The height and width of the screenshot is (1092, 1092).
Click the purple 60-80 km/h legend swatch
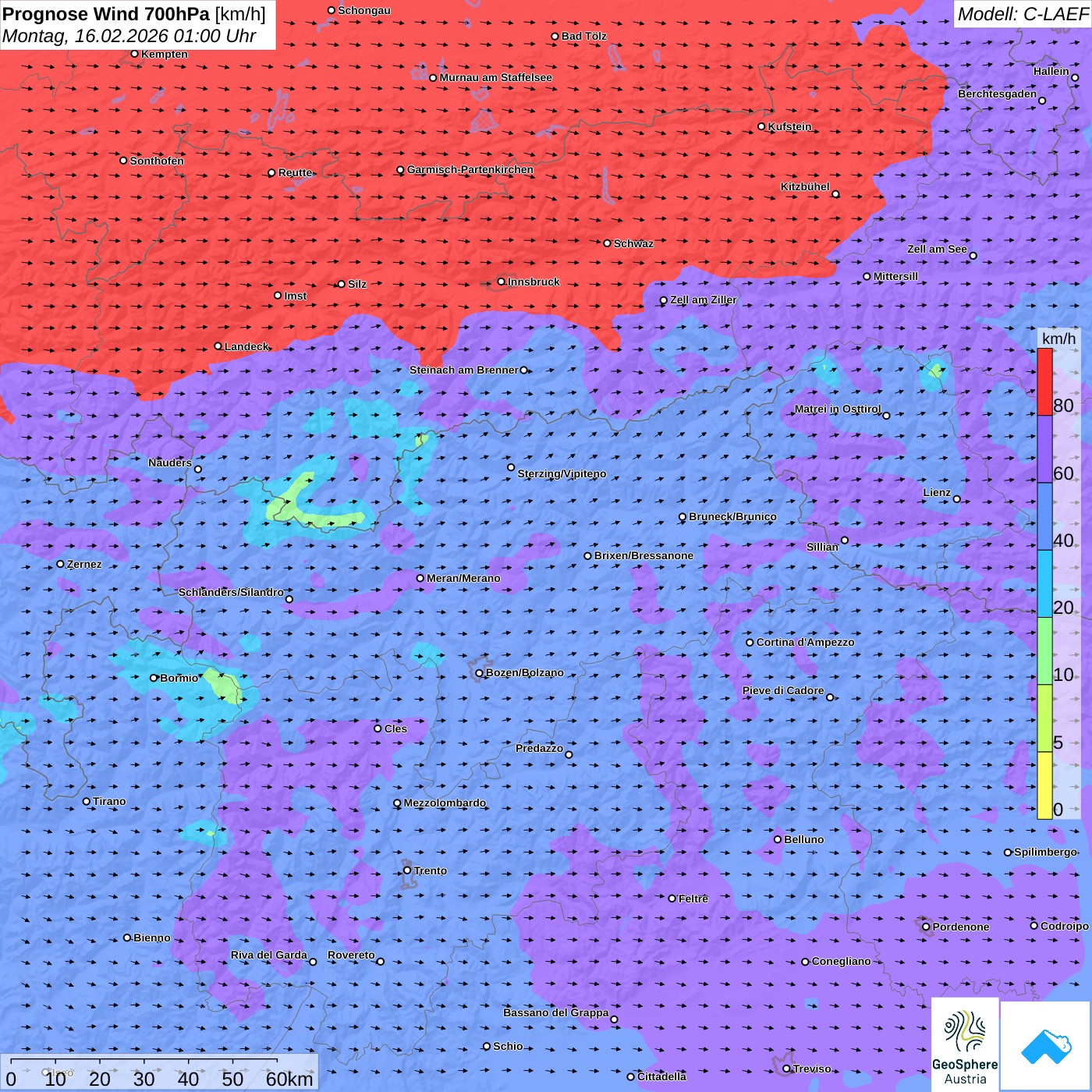pos(1044,449)
